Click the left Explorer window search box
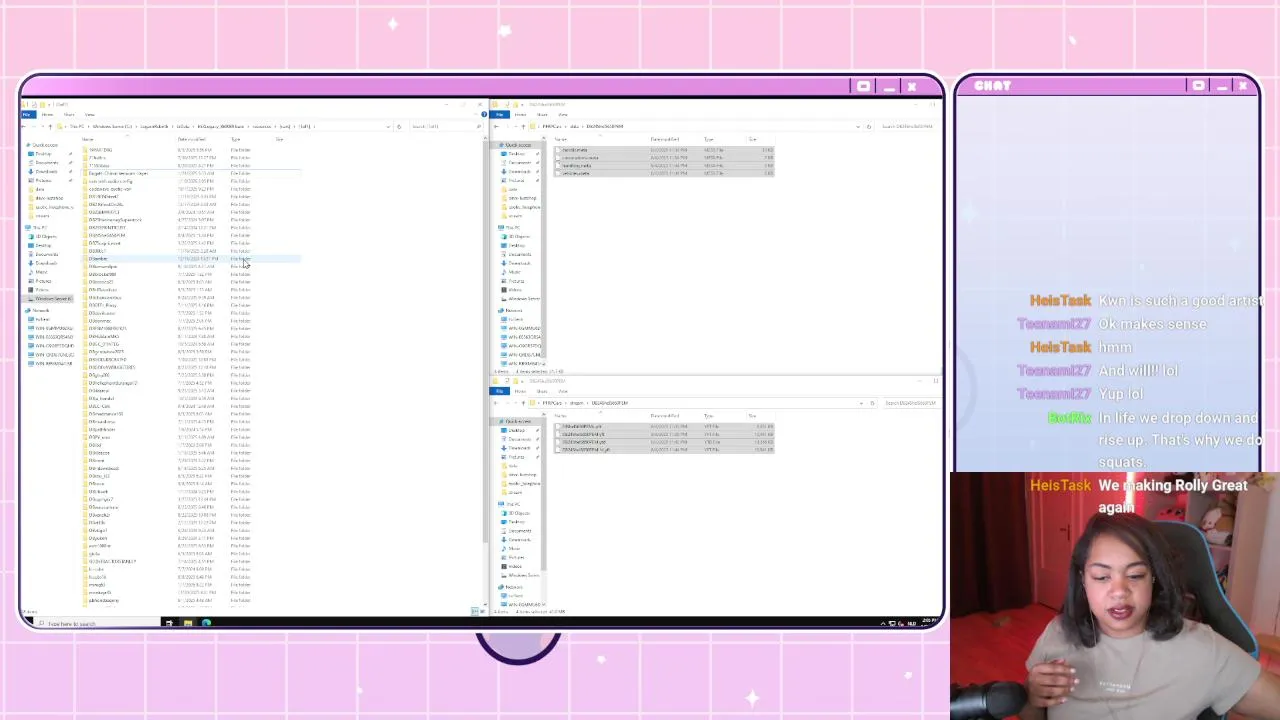Screen dimensions: 1280x720 pos(446,126)
